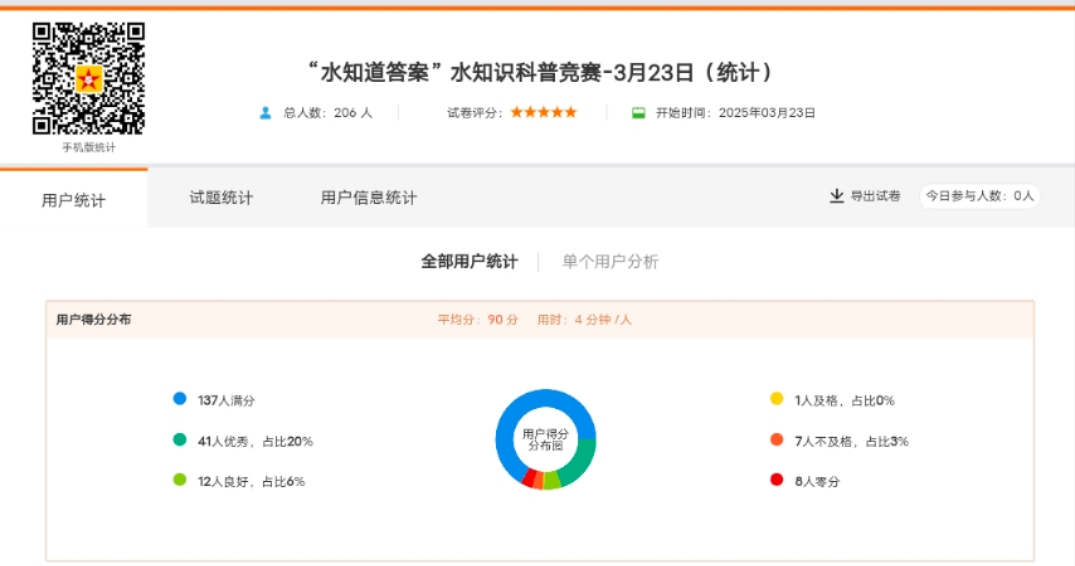Viewport: 1075px width, 566px height.
Task: Click the light green dot for 12人良好
Action: [180, 480]
